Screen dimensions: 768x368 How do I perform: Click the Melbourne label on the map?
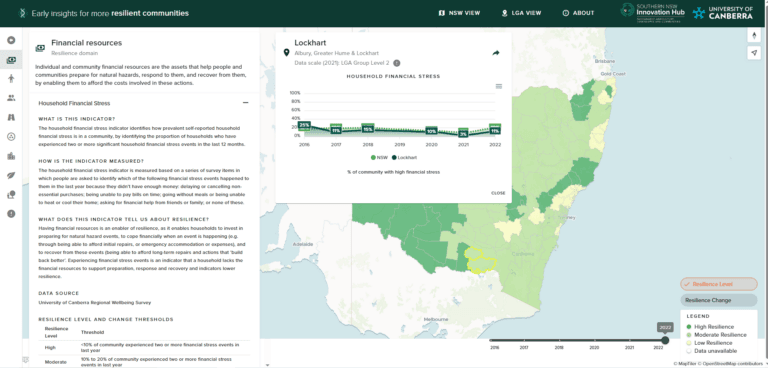436,319
